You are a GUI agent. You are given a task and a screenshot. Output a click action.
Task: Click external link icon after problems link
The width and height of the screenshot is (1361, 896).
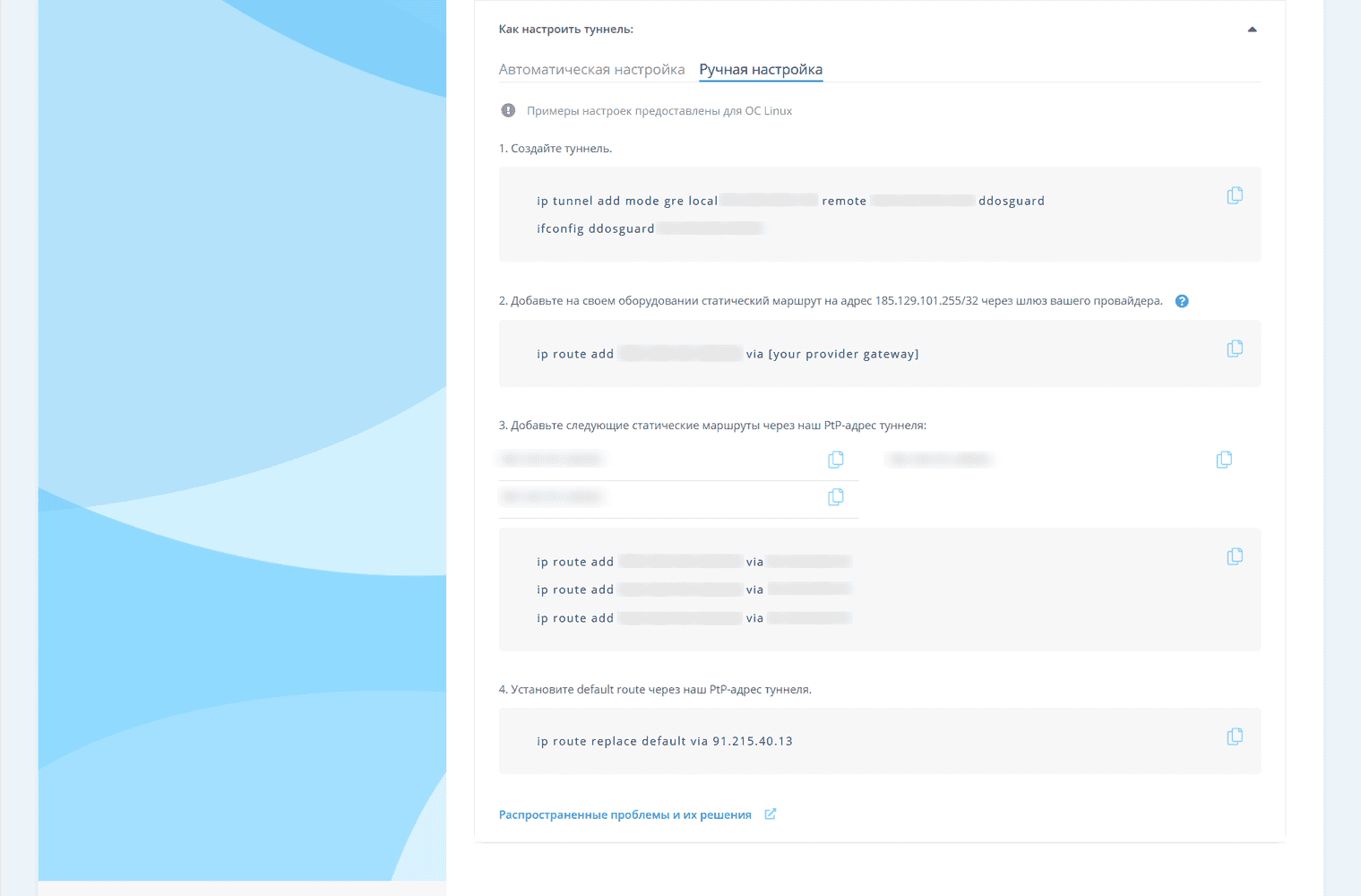tap(771, 814)
